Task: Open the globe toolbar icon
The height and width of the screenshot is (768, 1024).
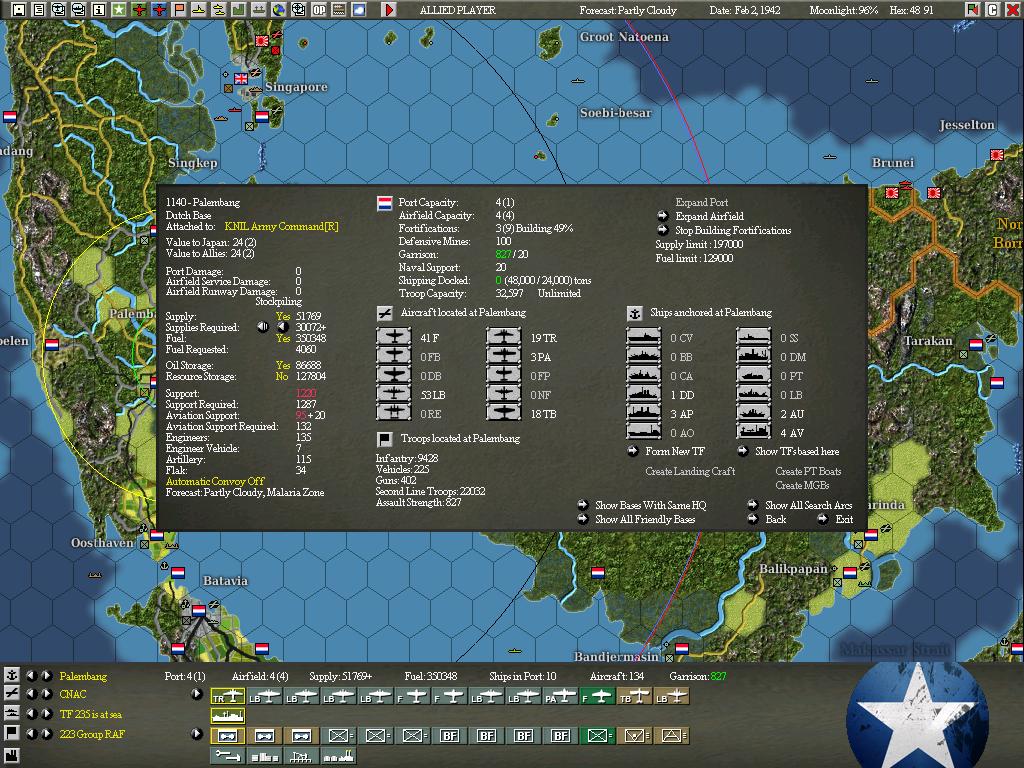Action: coord(278,9)
